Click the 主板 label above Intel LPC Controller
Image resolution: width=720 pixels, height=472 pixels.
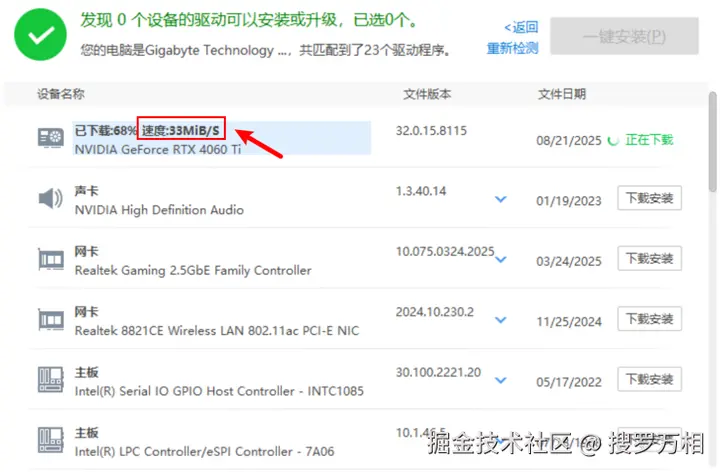coord(87,433)
